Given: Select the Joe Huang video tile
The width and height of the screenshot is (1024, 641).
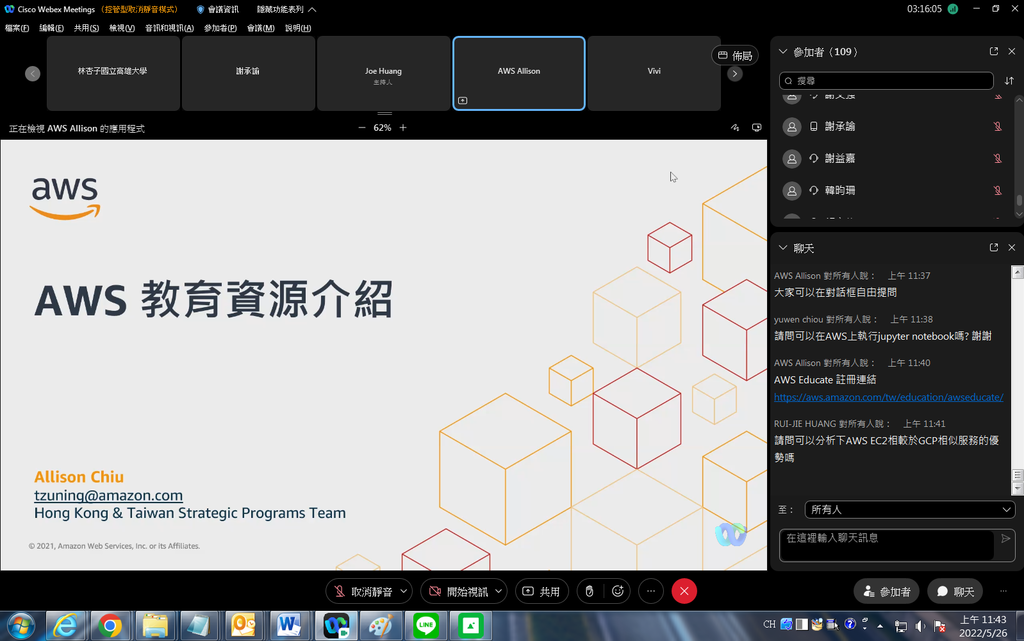Looking at the screenshot, I should pos(383,73).
